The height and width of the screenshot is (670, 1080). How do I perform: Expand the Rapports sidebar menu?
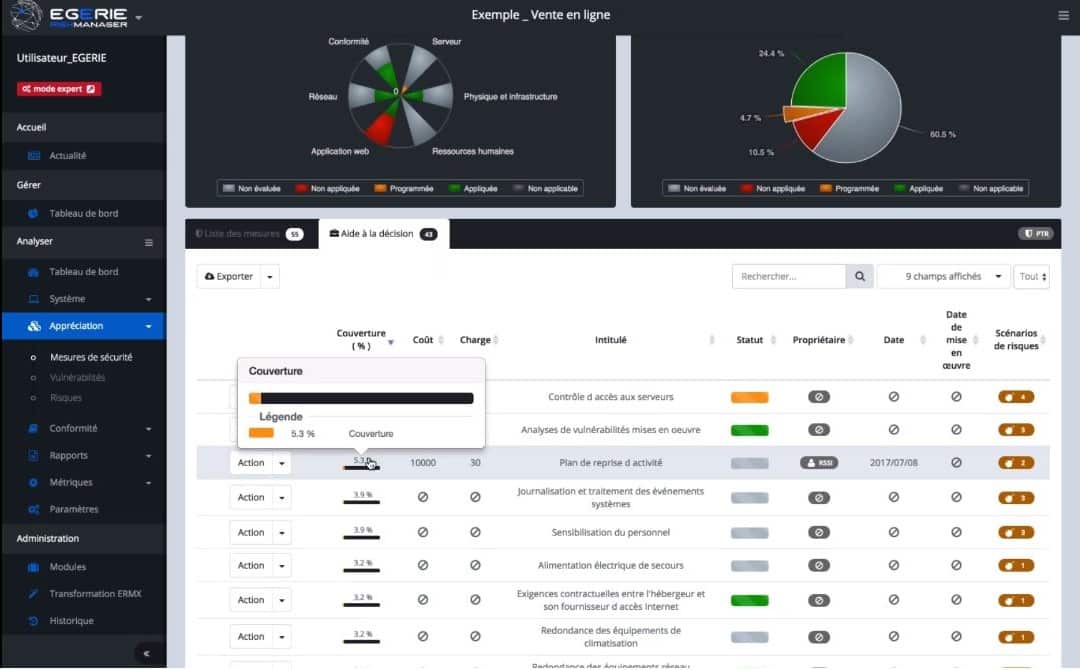click(83, 455)
